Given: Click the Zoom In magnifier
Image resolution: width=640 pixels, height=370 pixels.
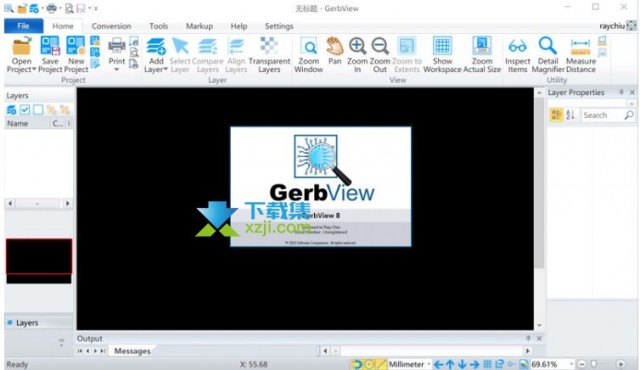Looking at the screenshot, I should (x=357, y=46).
